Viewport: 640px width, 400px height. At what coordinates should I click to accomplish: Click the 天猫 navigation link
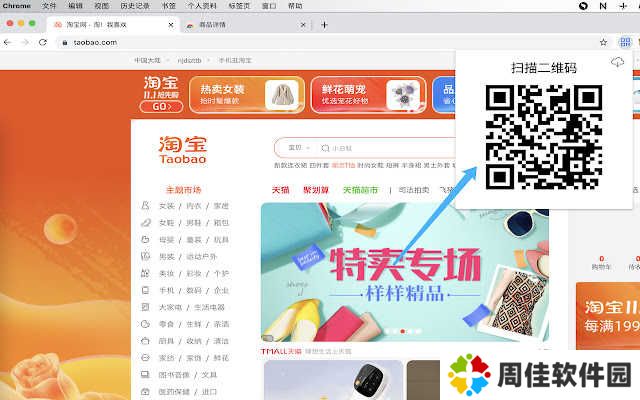(x=280, y=189)
